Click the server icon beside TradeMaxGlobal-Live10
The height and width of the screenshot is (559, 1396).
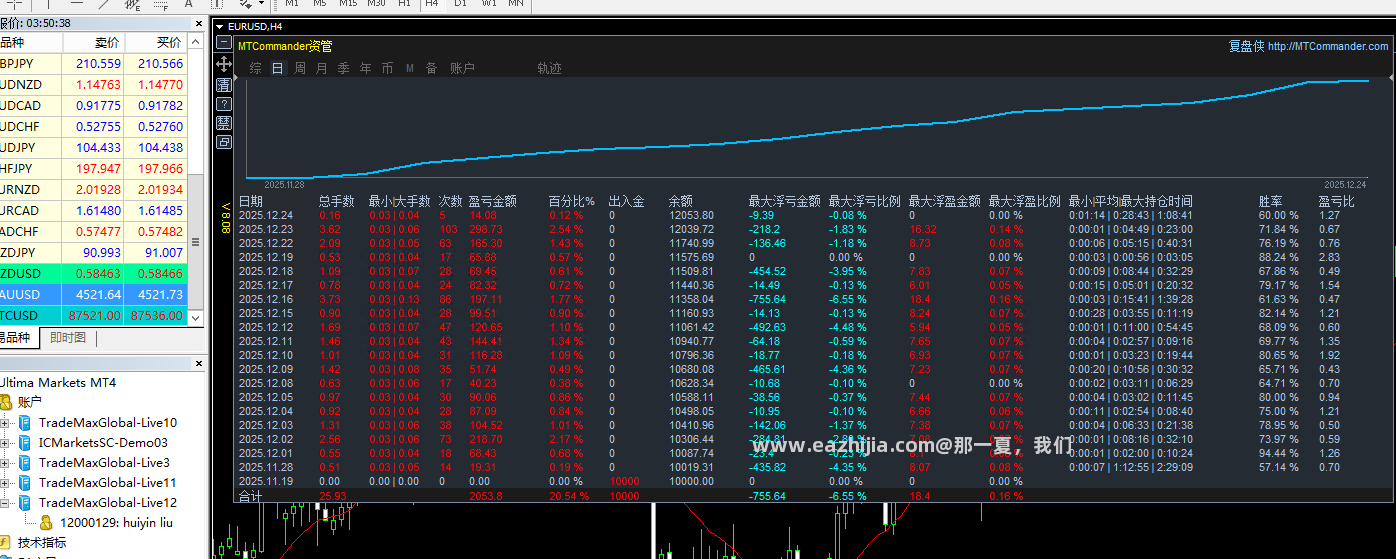coord(25,423)
